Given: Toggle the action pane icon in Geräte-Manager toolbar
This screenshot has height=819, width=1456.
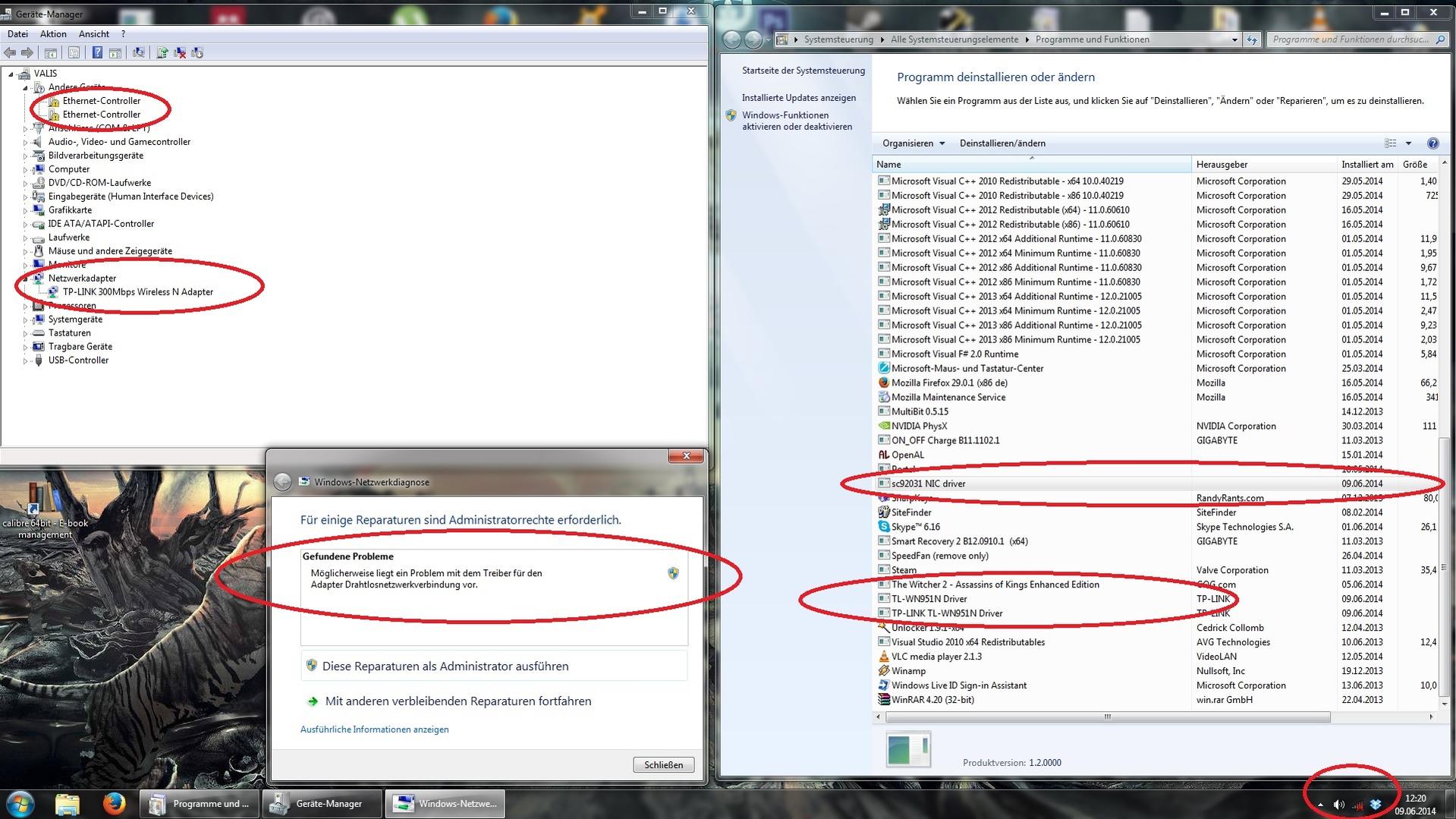Looking at the screenshot, I should pos(115,52).
